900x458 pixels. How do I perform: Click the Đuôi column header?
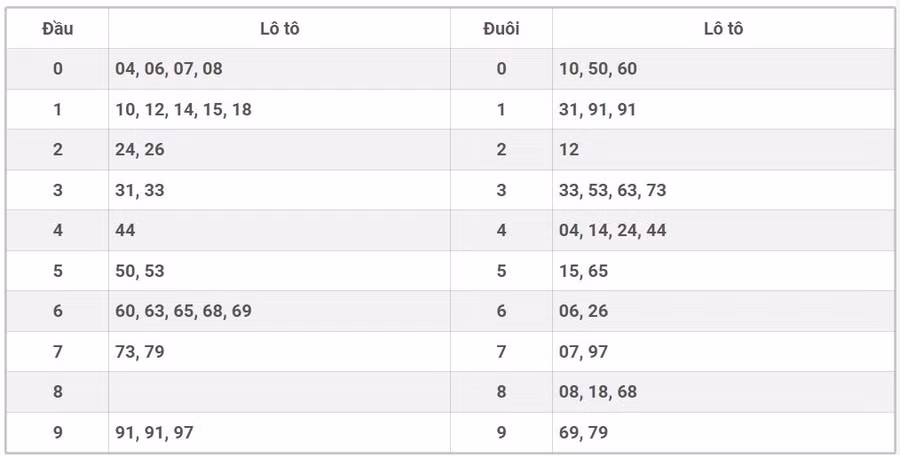click(x=501, y=28)
